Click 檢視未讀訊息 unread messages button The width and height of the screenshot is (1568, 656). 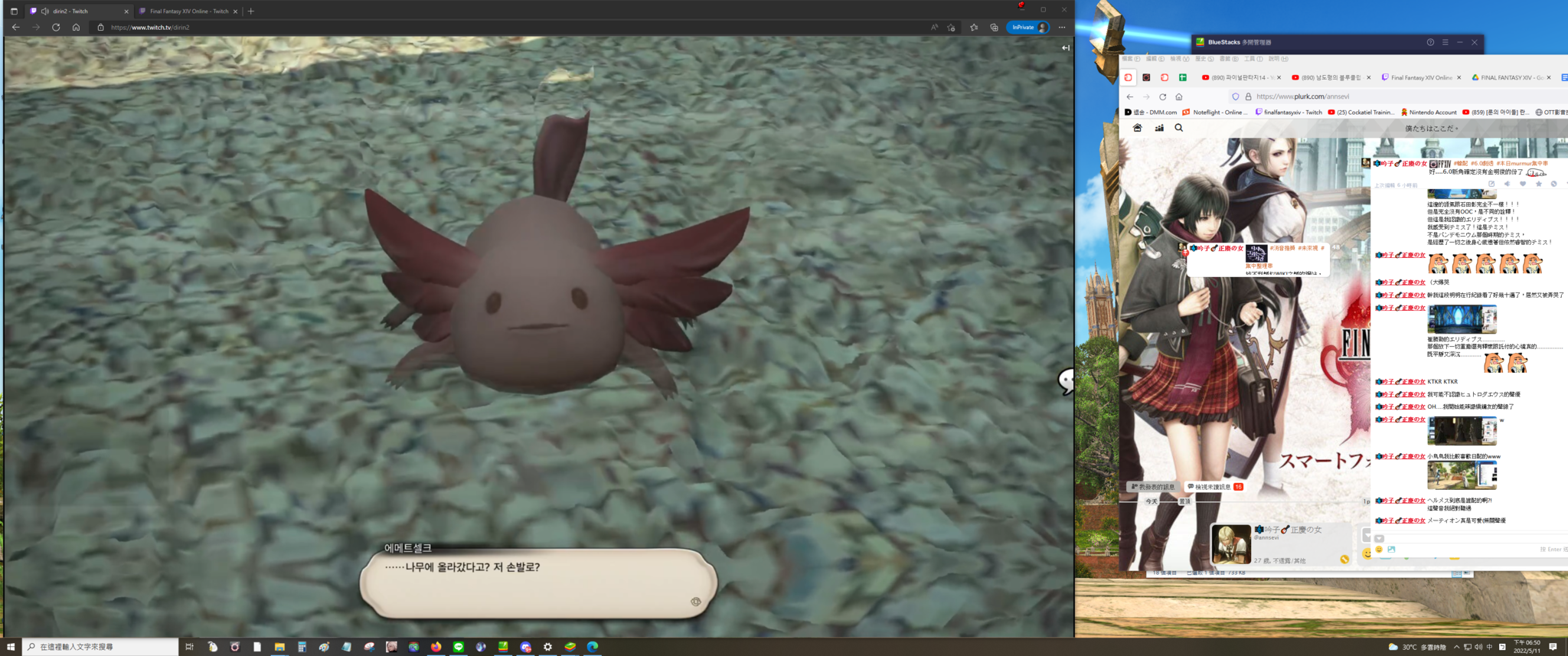point(1214,487)
